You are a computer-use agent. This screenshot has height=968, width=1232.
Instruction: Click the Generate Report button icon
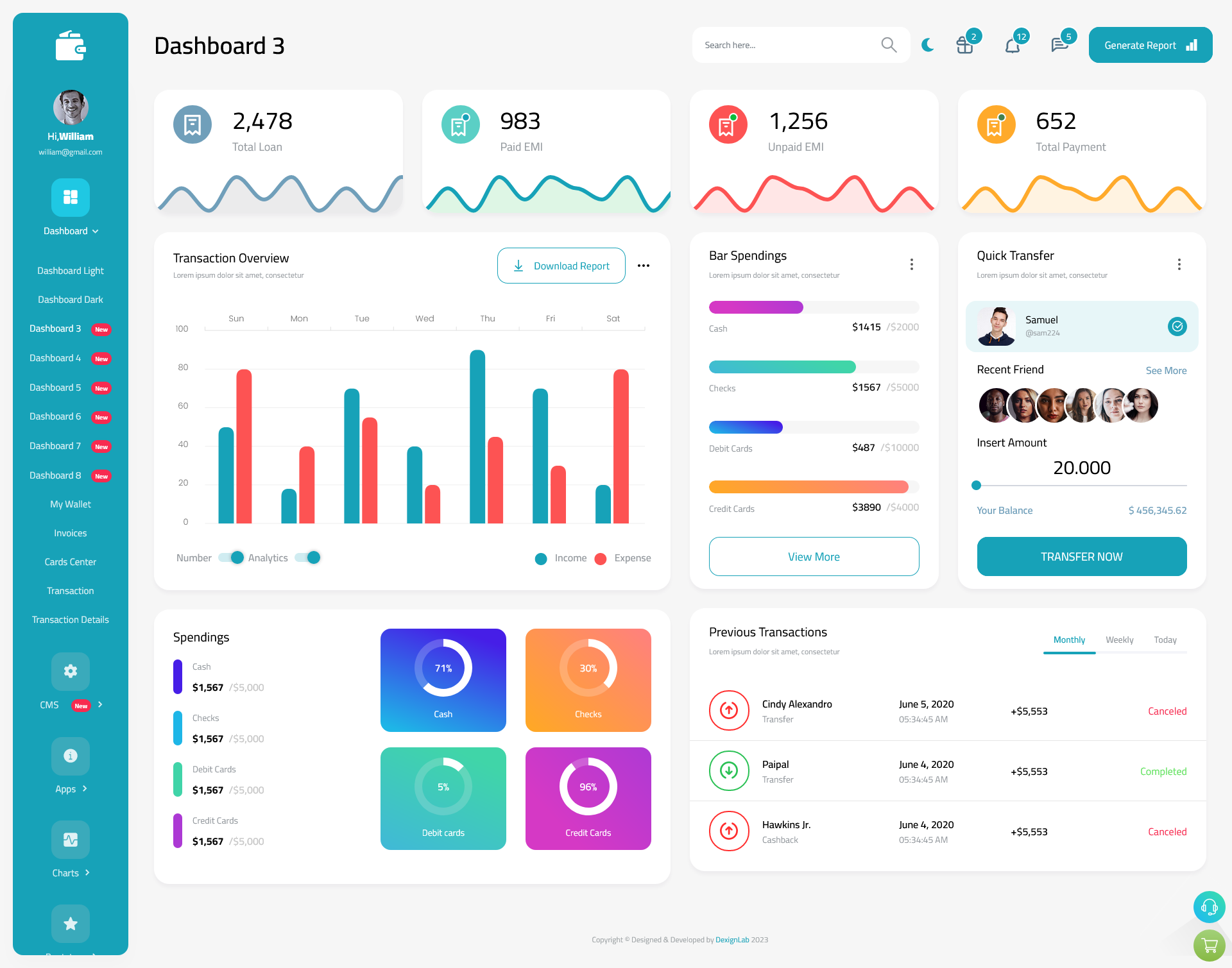1192,44
